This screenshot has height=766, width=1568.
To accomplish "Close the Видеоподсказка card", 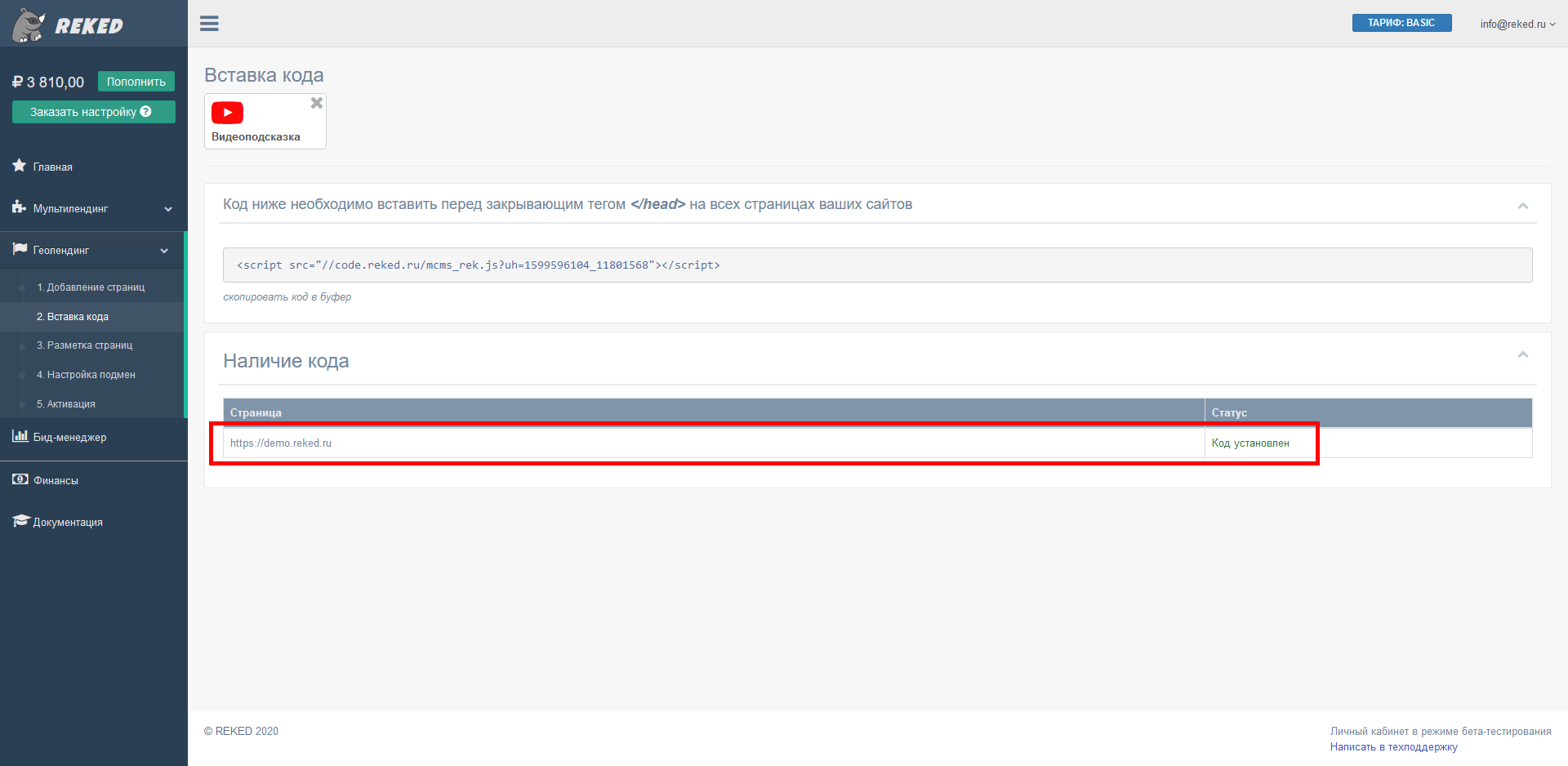I will (x=317, y=103).
